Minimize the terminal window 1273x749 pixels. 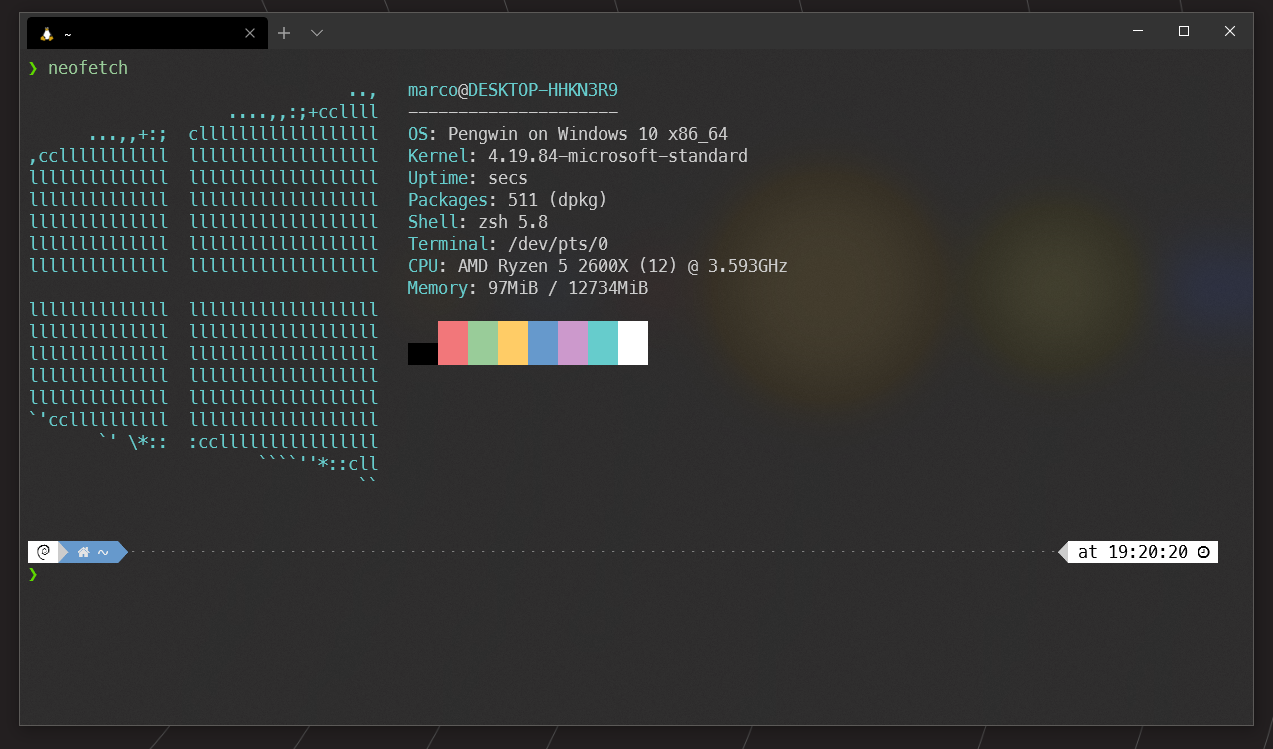coord(1138,31)
